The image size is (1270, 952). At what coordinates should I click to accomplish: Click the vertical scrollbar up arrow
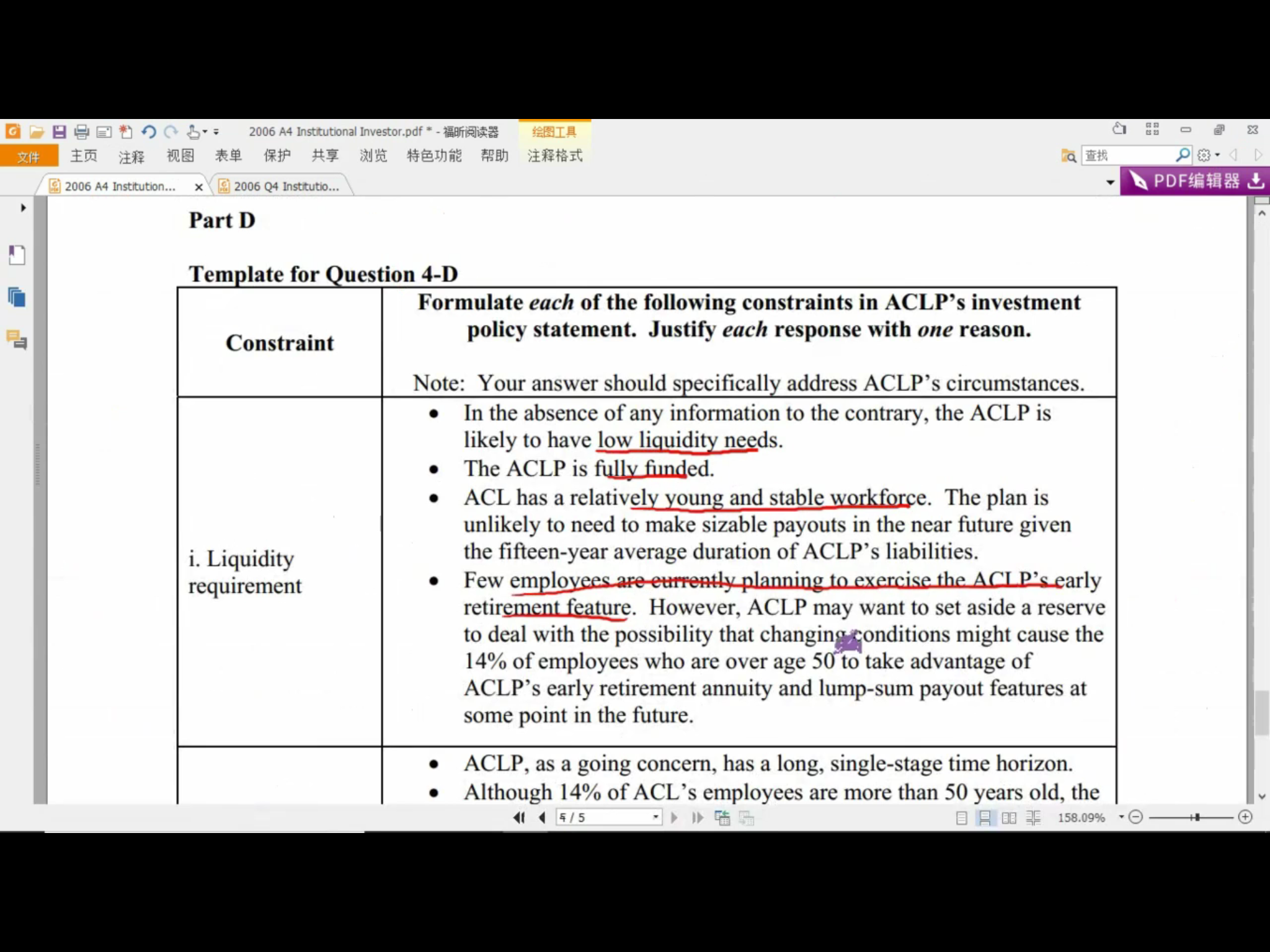click(1261, 213)
